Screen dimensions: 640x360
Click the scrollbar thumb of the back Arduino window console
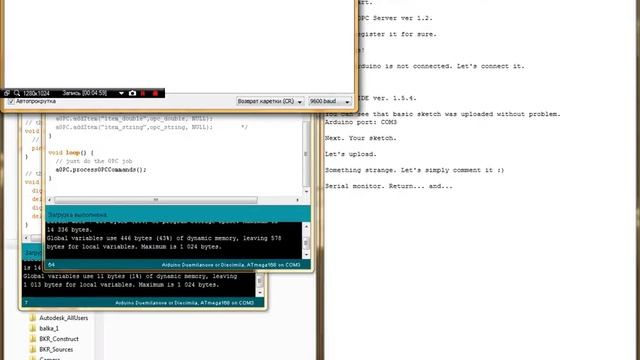(260, 281)
